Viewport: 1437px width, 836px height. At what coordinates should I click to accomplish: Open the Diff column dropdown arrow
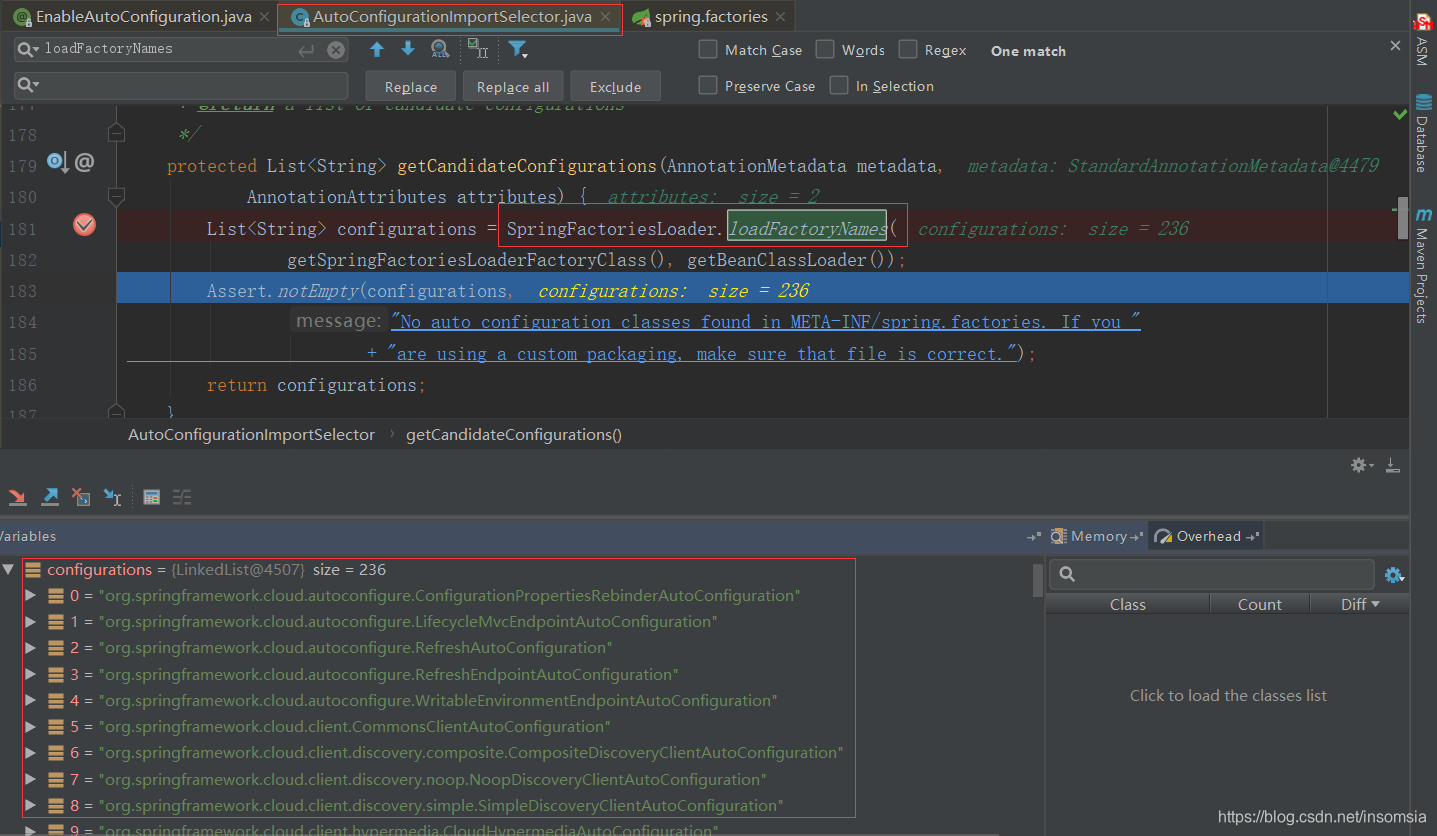click(x=1375, y=604)
